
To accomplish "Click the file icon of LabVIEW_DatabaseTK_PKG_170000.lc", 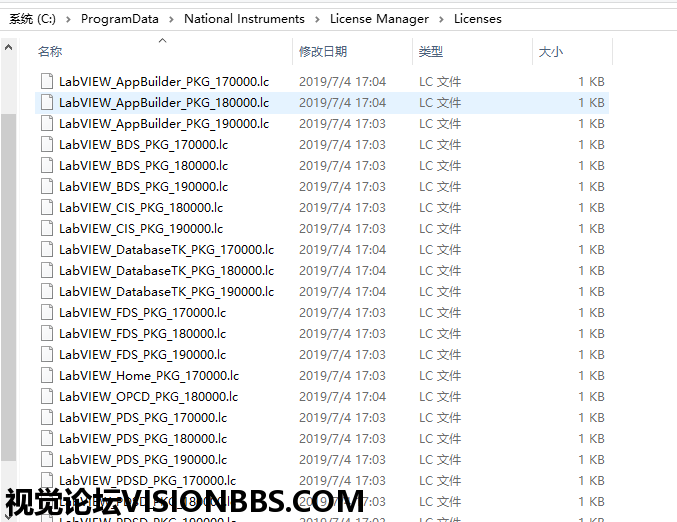I will pos(47,250).
